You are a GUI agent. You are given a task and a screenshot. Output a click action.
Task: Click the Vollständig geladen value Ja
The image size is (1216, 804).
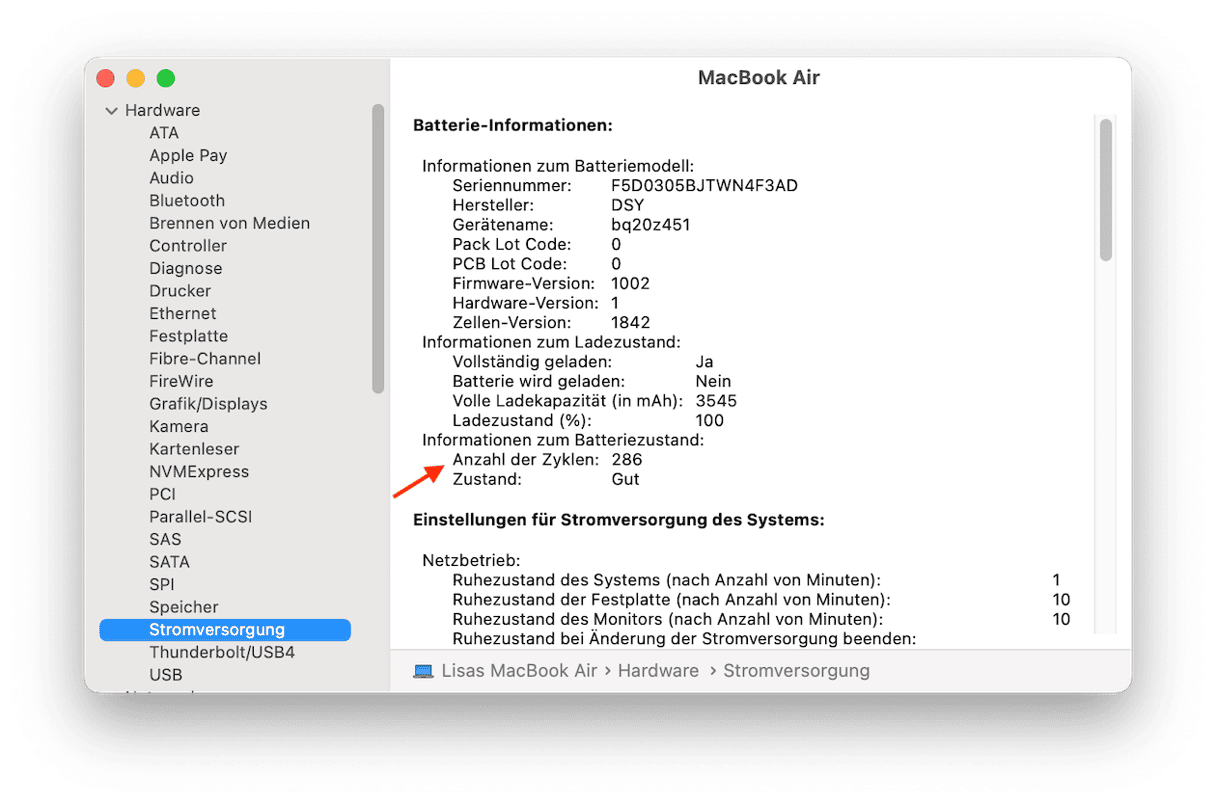tap(704, 362)
